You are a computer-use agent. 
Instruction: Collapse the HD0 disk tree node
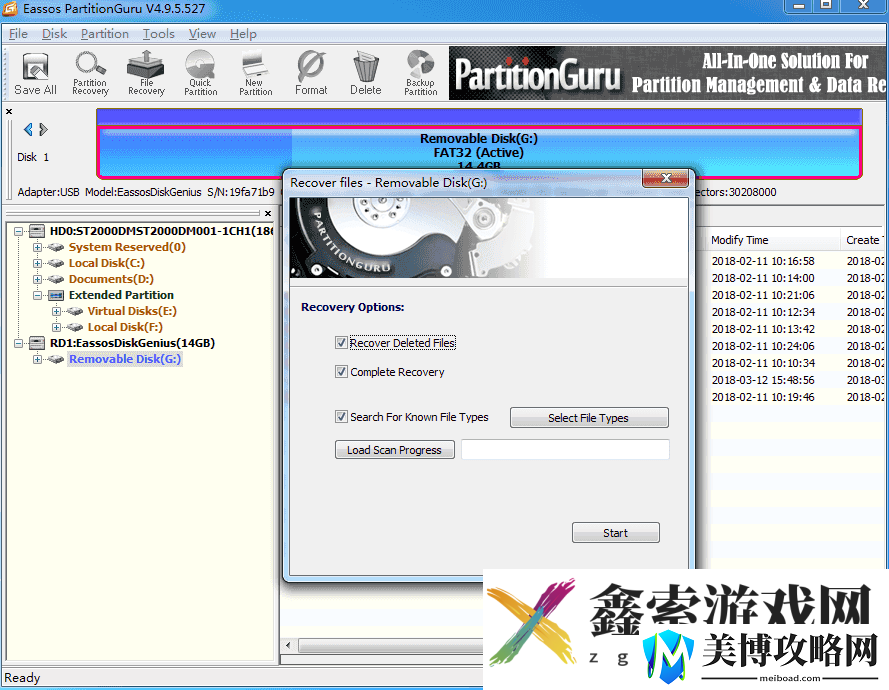(x=18, y=231)
